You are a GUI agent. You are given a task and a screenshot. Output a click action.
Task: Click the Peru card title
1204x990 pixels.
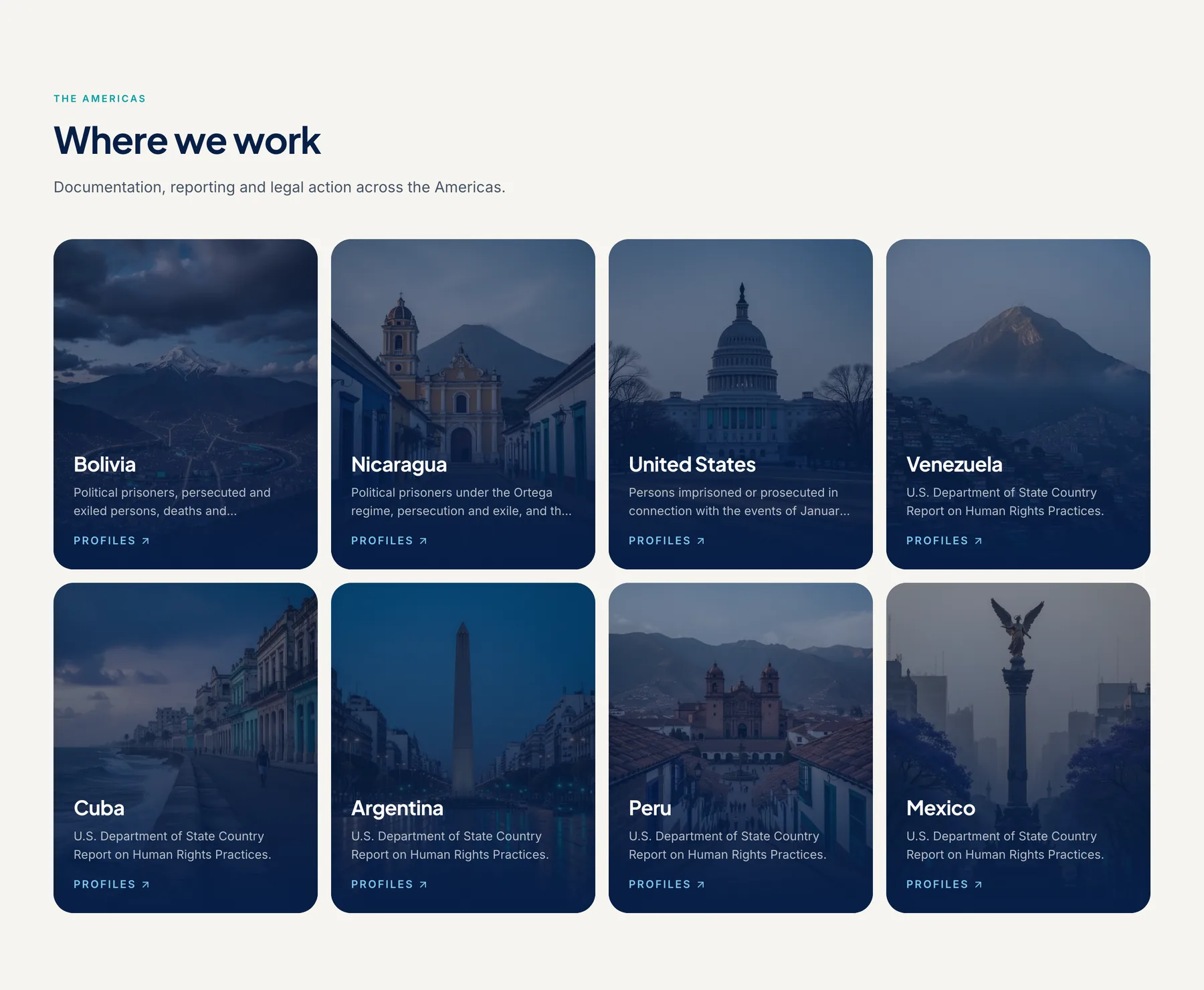[650, 808]
